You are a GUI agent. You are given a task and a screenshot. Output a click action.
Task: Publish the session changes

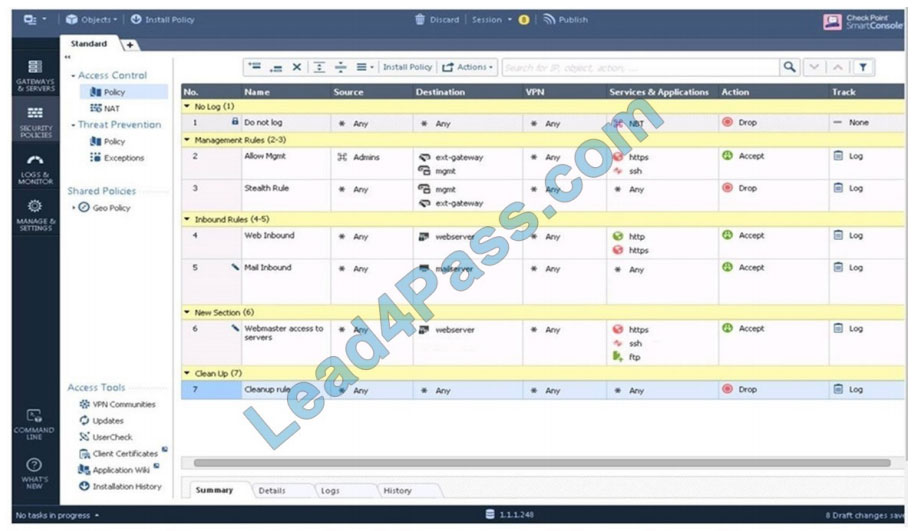[x=565, y=19]
